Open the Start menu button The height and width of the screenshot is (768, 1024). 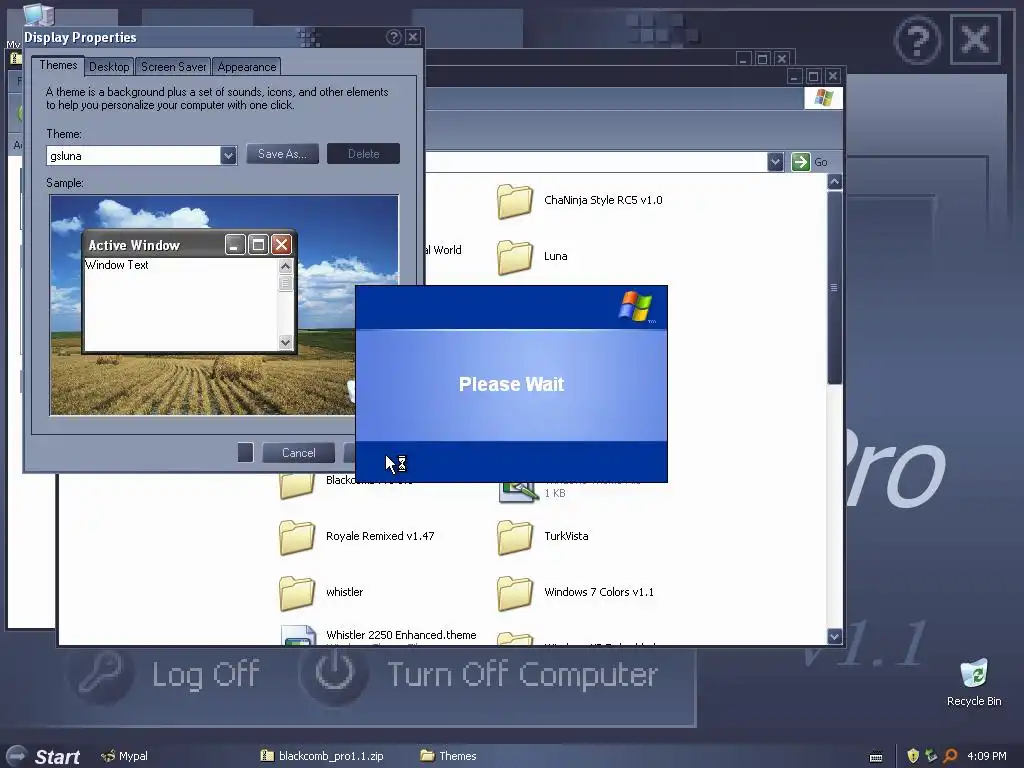[44, 756]
